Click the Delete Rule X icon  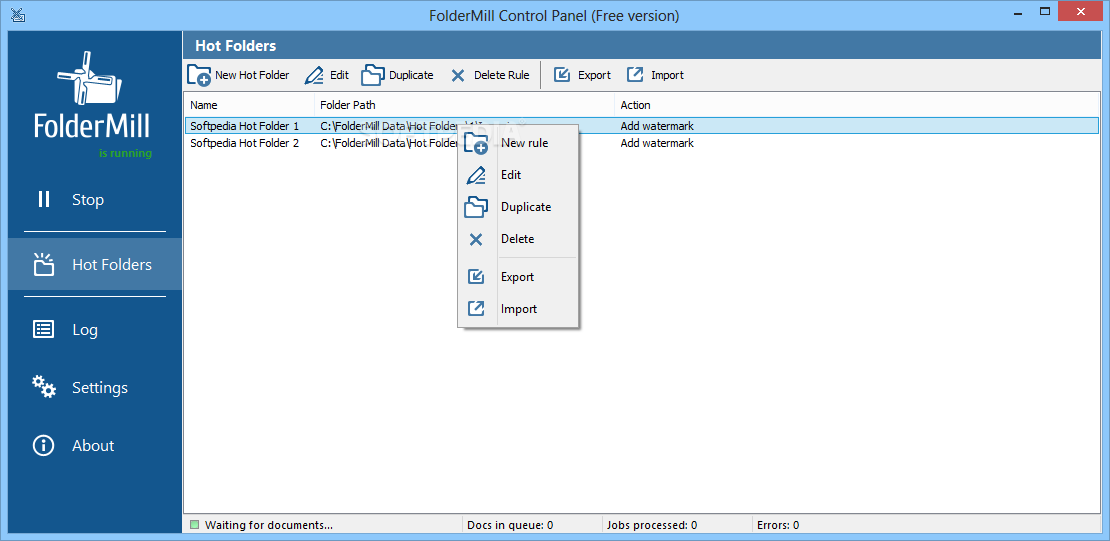click(x=458, y=75)
